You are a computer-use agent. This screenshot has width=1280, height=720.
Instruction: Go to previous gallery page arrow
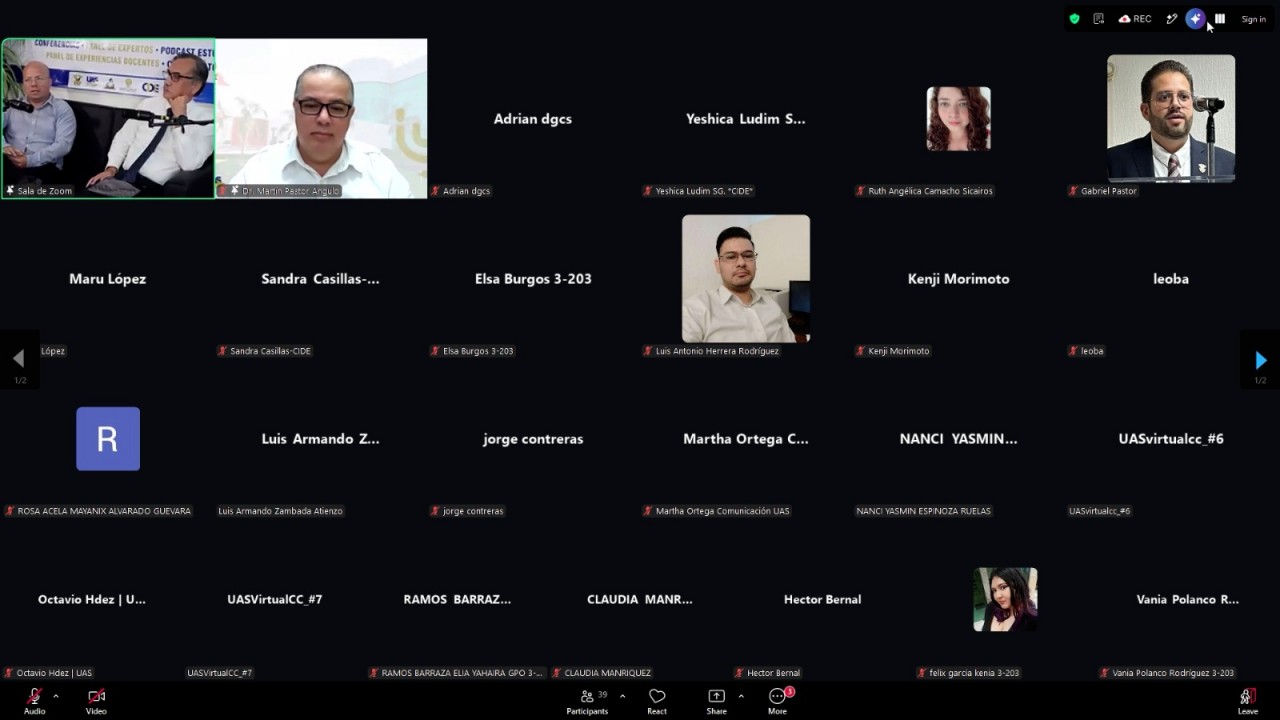[19, 360]
